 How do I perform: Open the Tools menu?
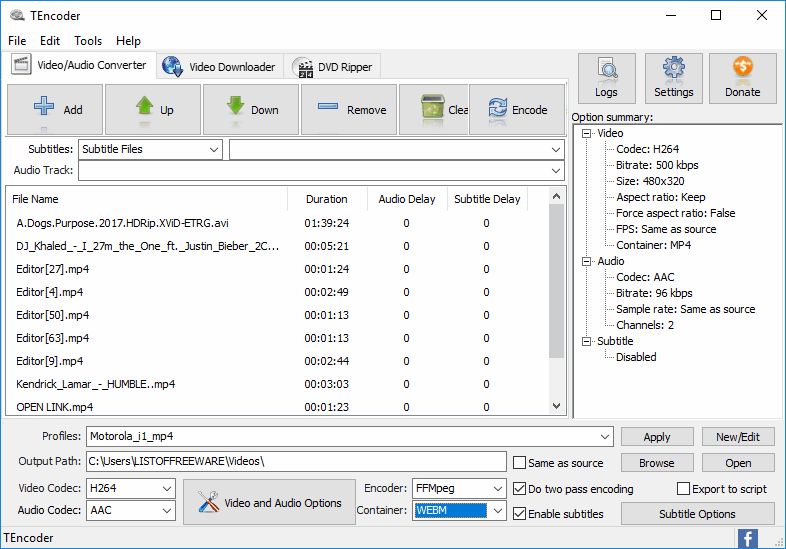(x=88, y=41)
